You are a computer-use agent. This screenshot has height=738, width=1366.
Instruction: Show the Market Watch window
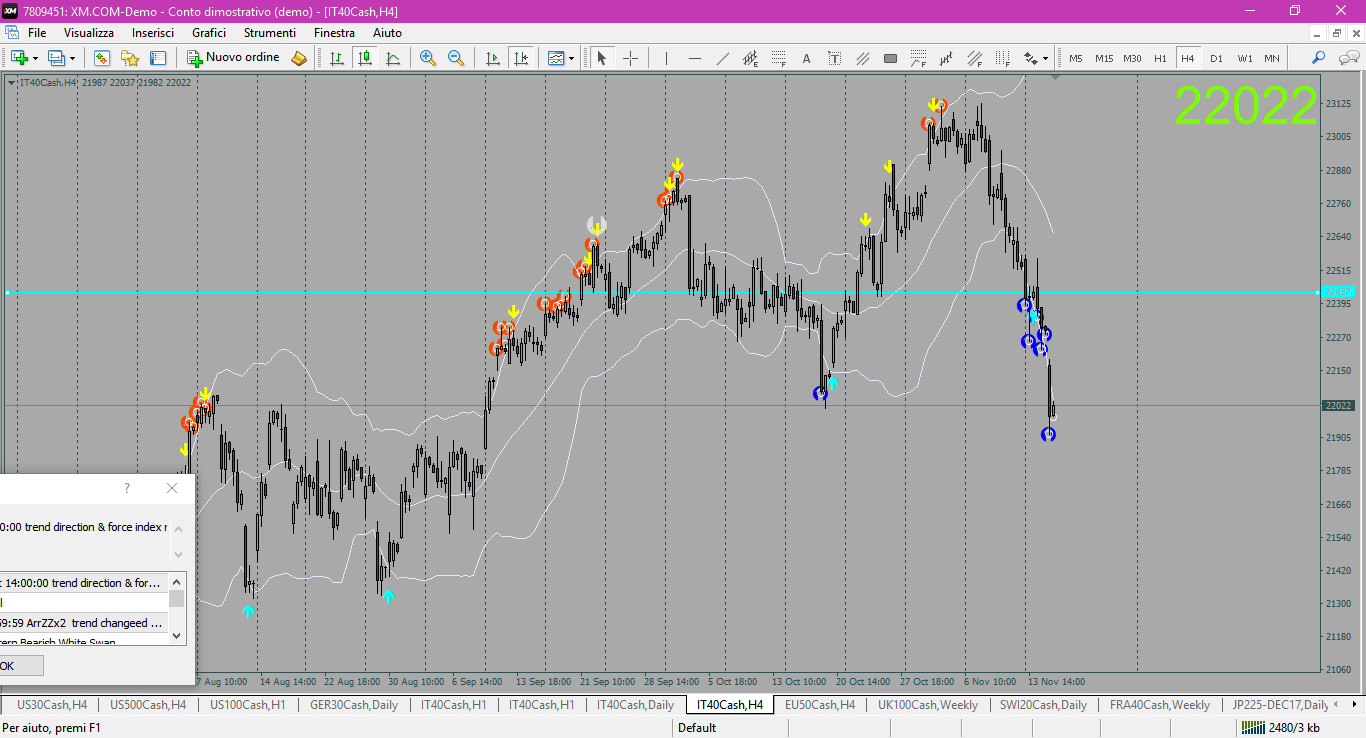click(101, 58)
